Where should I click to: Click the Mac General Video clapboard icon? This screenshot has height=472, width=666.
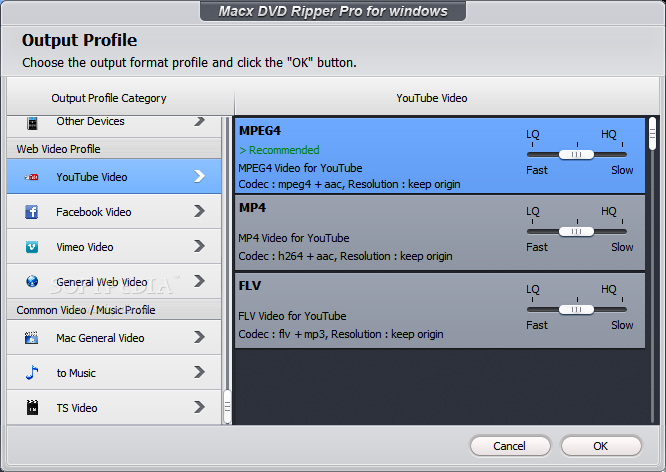(31, 338)
